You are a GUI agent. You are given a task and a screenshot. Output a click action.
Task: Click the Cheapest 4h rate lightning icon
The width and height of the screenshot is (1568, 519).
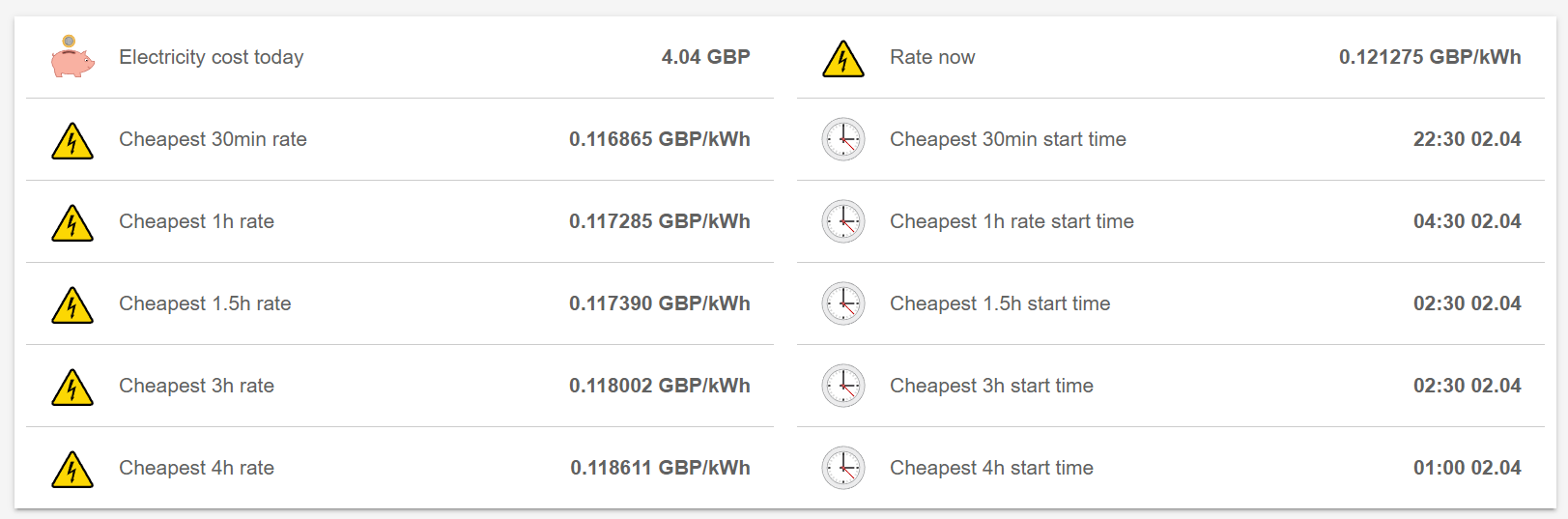point(72,470)
